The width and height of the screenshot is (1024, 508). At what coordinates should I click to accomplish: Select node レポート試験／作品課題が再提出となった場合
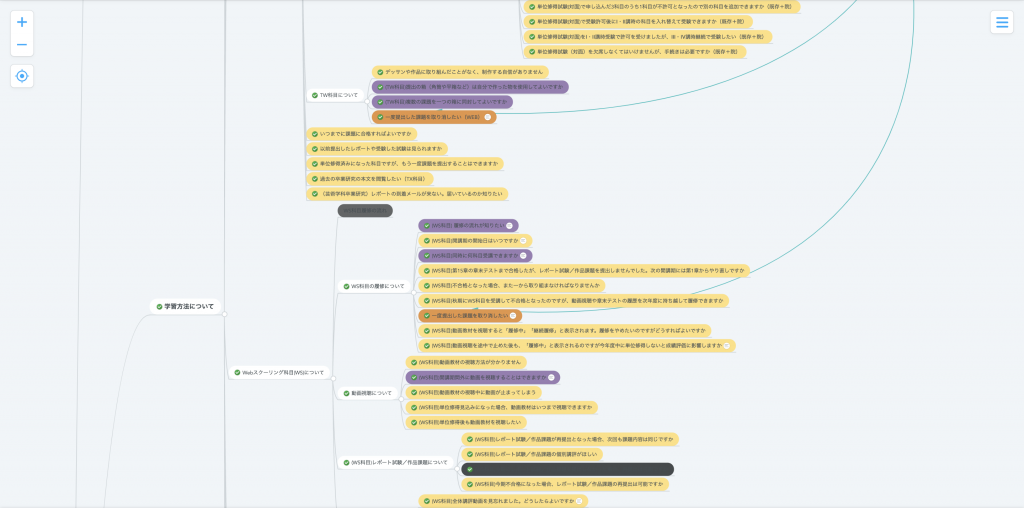click(570, 439)
